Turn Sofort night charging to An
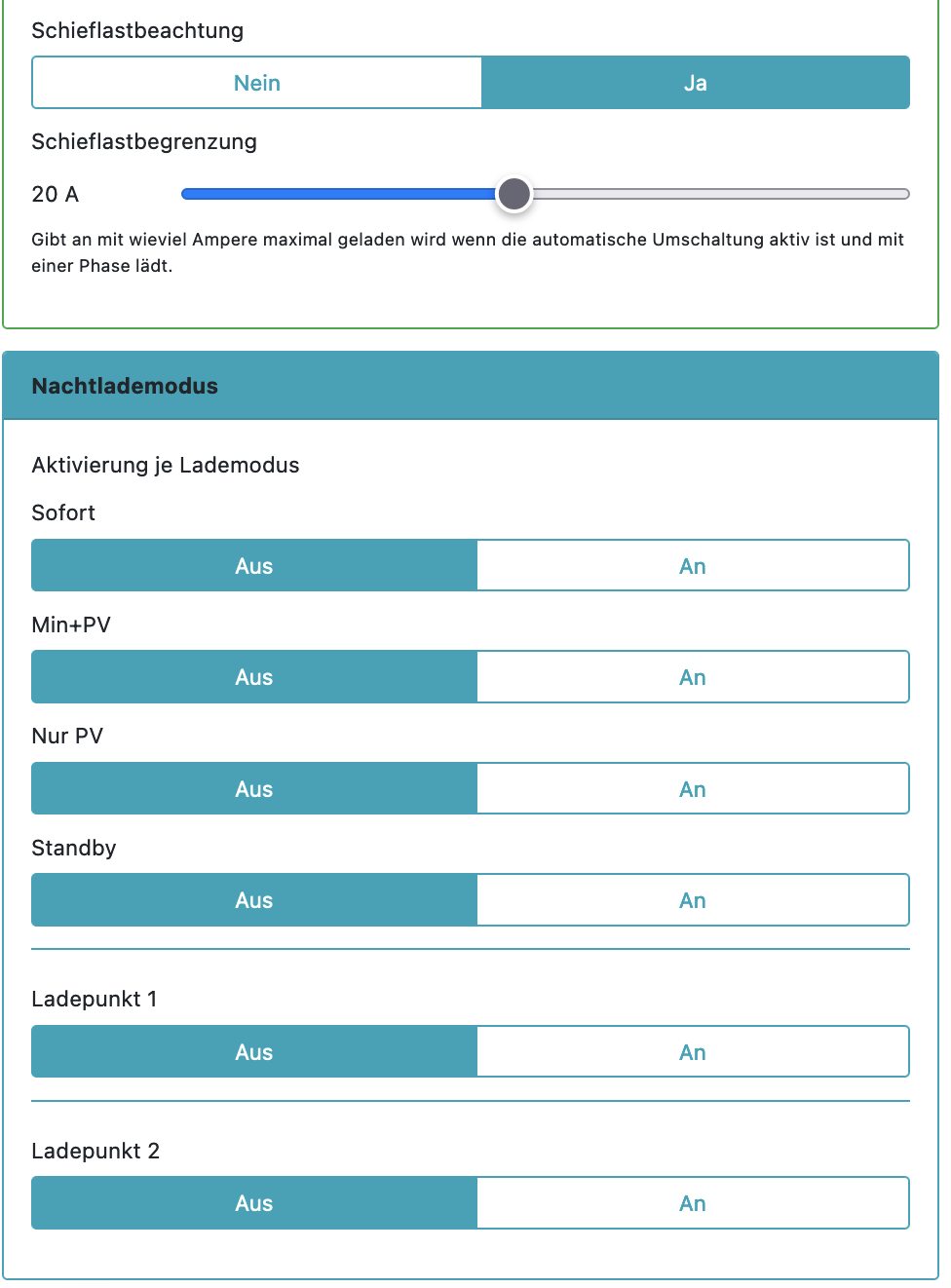This screenshot has height=1288, width=951. point(693,566)
